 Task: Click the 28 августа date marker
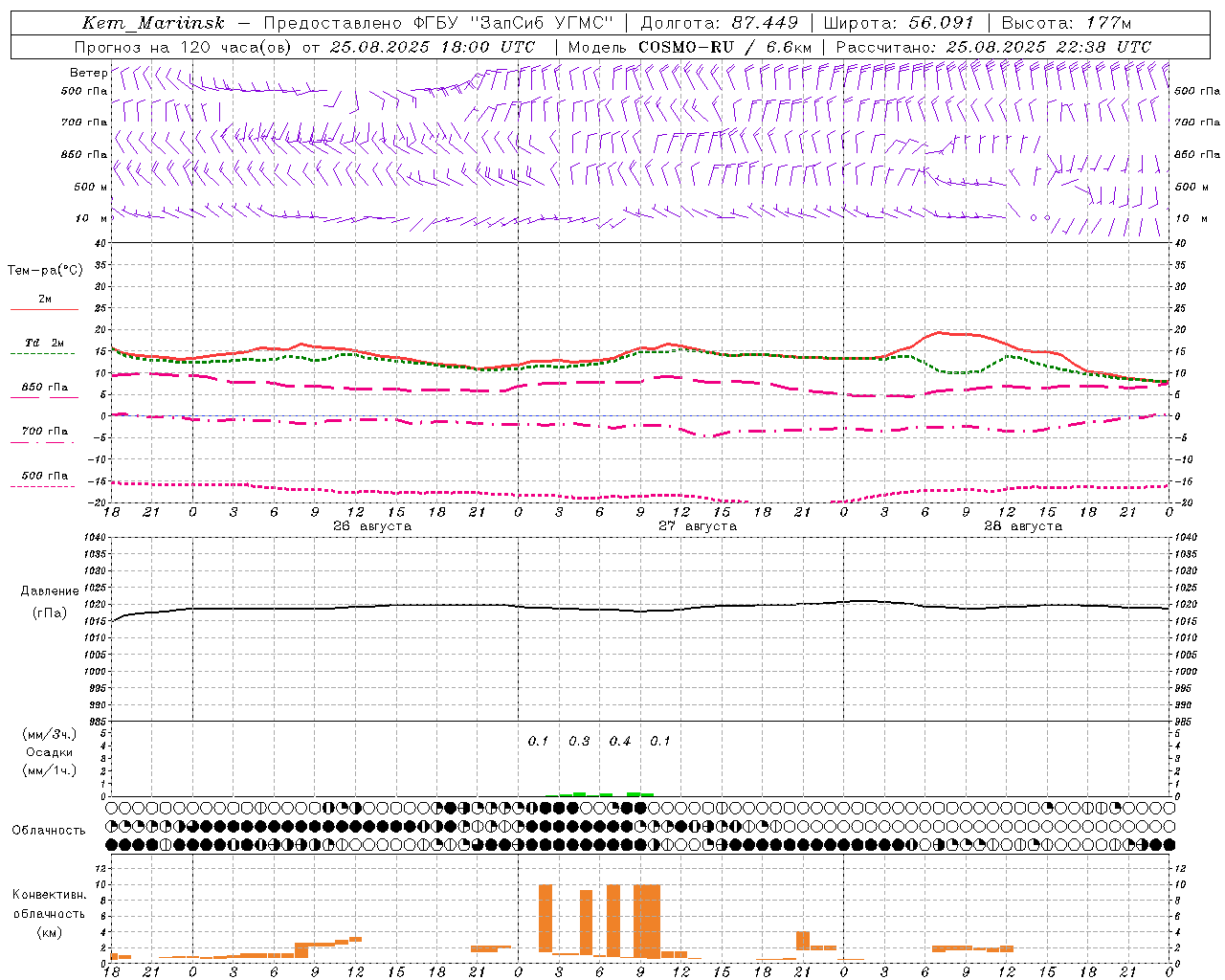[x=1023, y=526]
